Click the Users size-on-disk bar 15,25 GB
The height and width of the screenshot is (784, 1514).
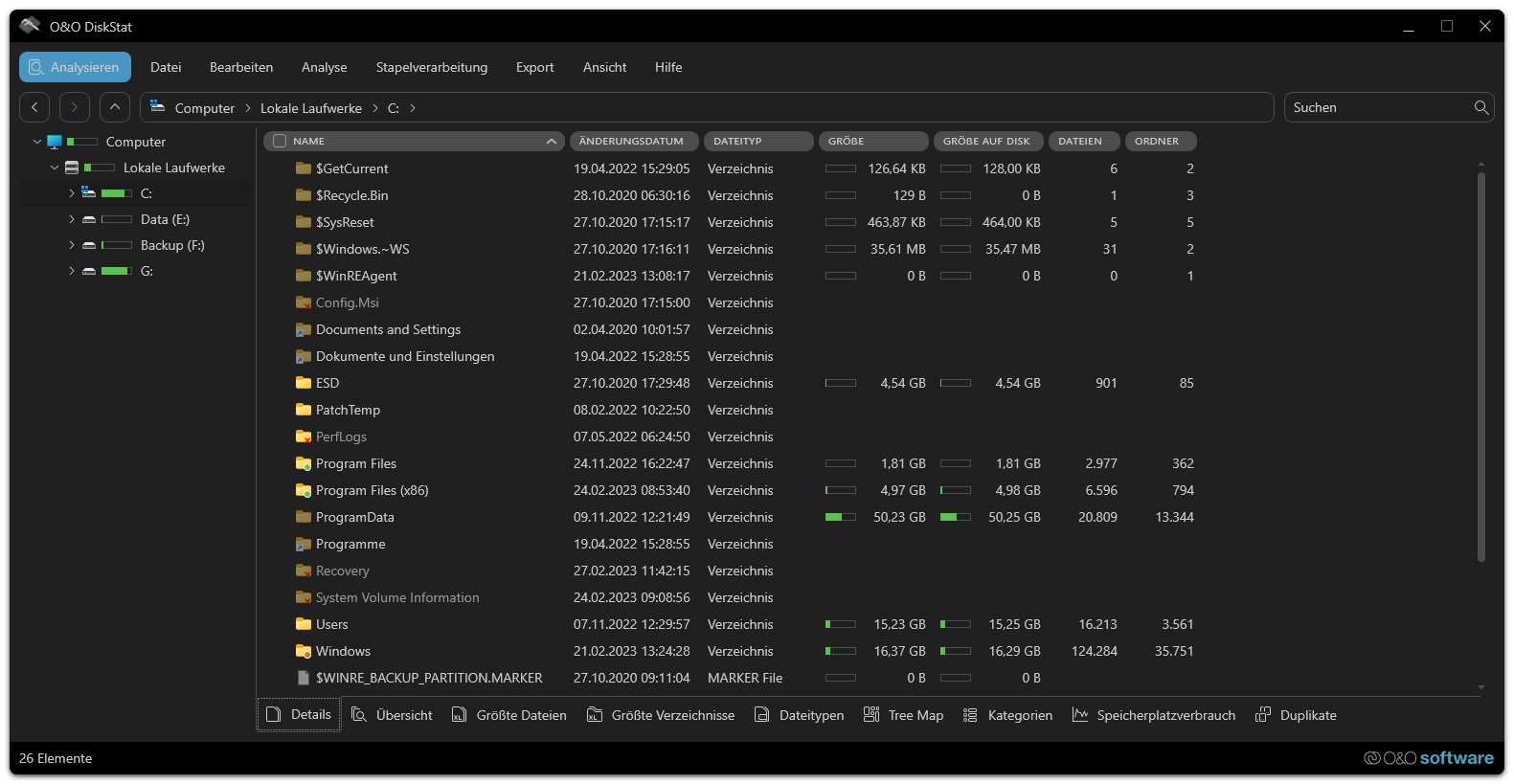pyautogui.click(x=956, y=624)
